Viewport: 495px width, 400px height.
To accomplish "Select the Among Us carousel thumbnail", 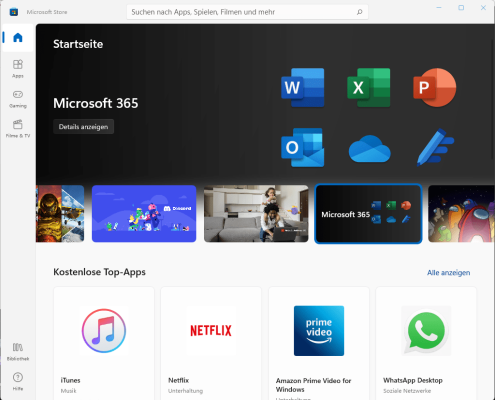I will point(461,214).
